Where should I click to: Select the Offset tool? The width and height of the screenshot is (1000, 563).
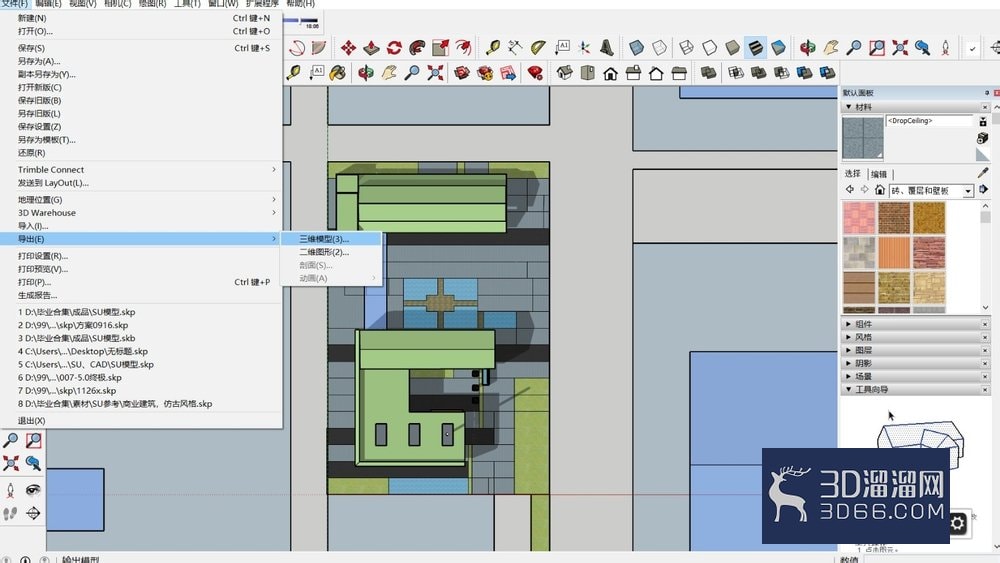pos(463,48)
